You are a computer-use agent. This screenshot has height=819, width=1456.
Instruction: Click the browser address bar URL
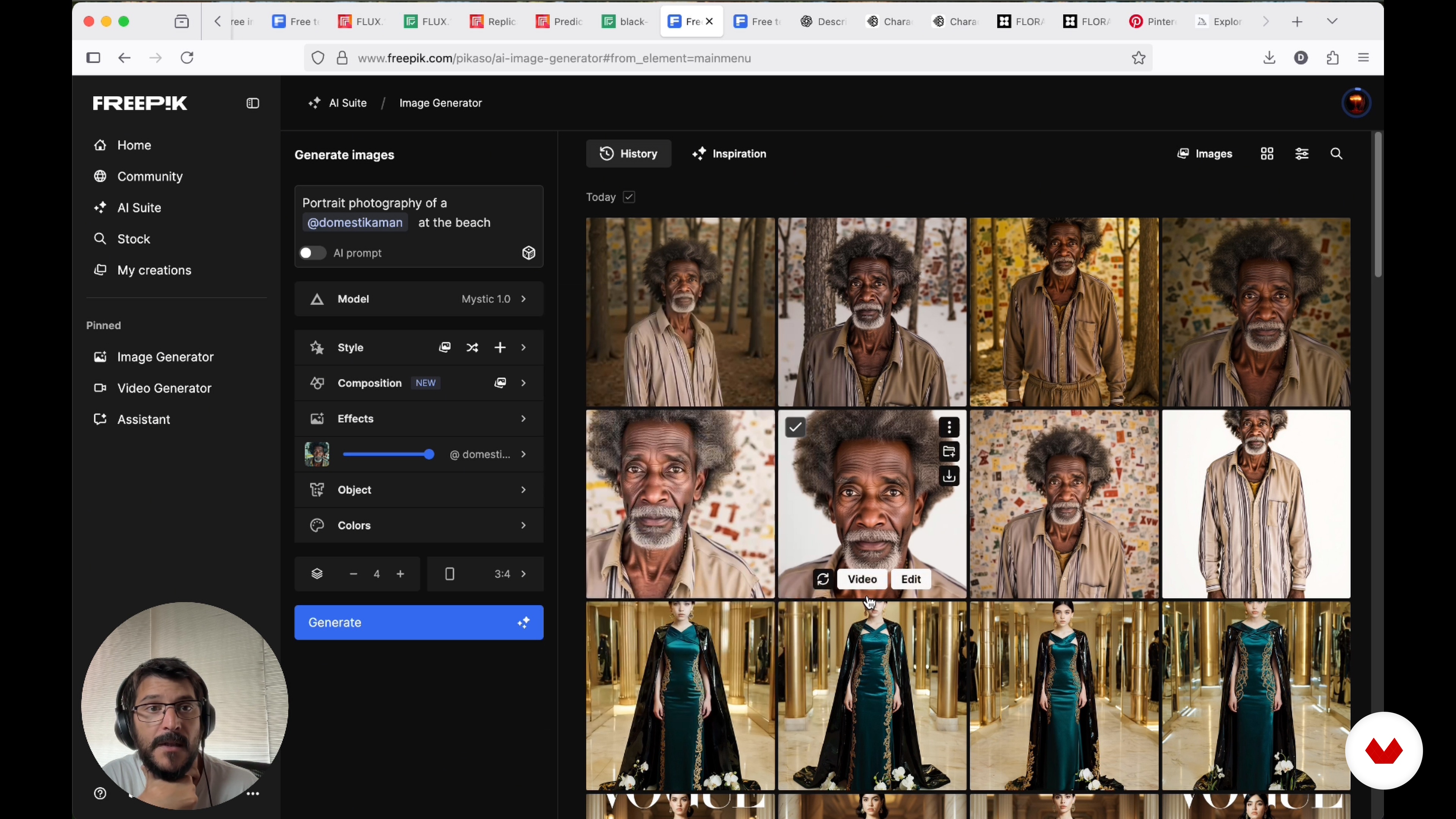pos(554,58)
